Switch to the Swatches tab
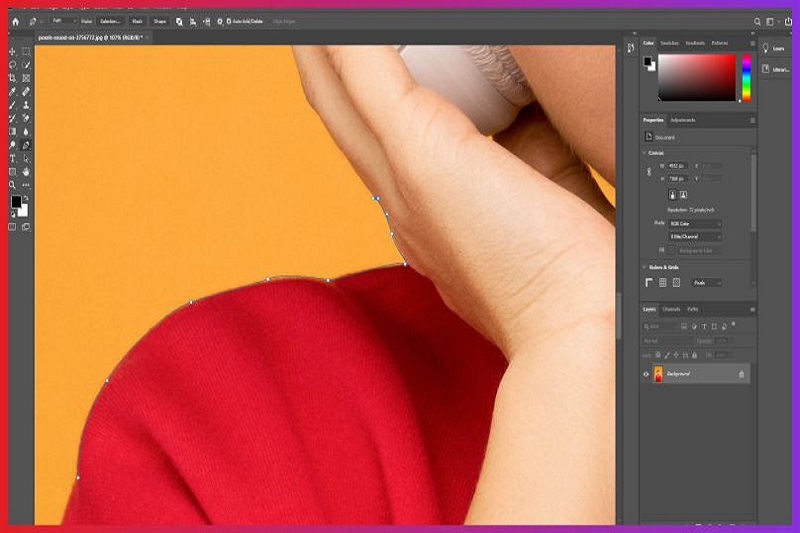800x533 pixels. [669, 43]
